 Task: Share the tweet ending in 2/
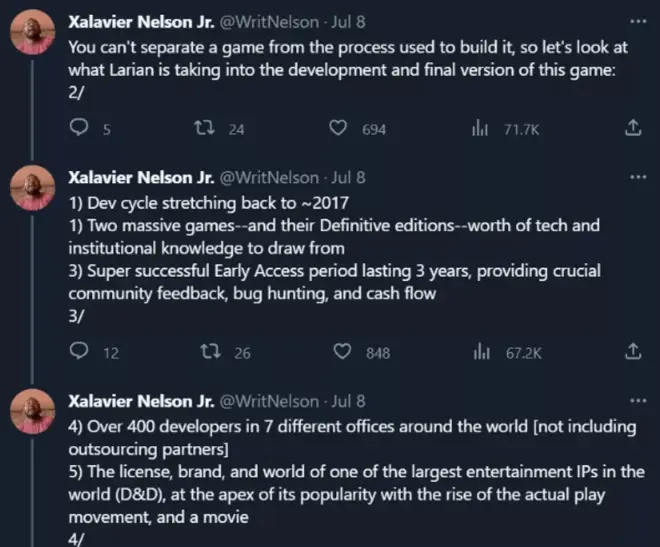click(x=632, y=128)
